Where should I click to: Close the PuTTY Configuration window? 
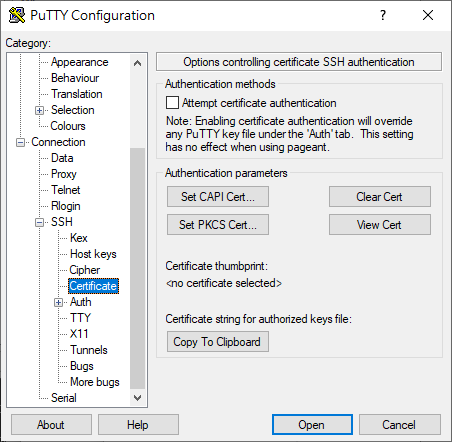(x=428, y=15)
